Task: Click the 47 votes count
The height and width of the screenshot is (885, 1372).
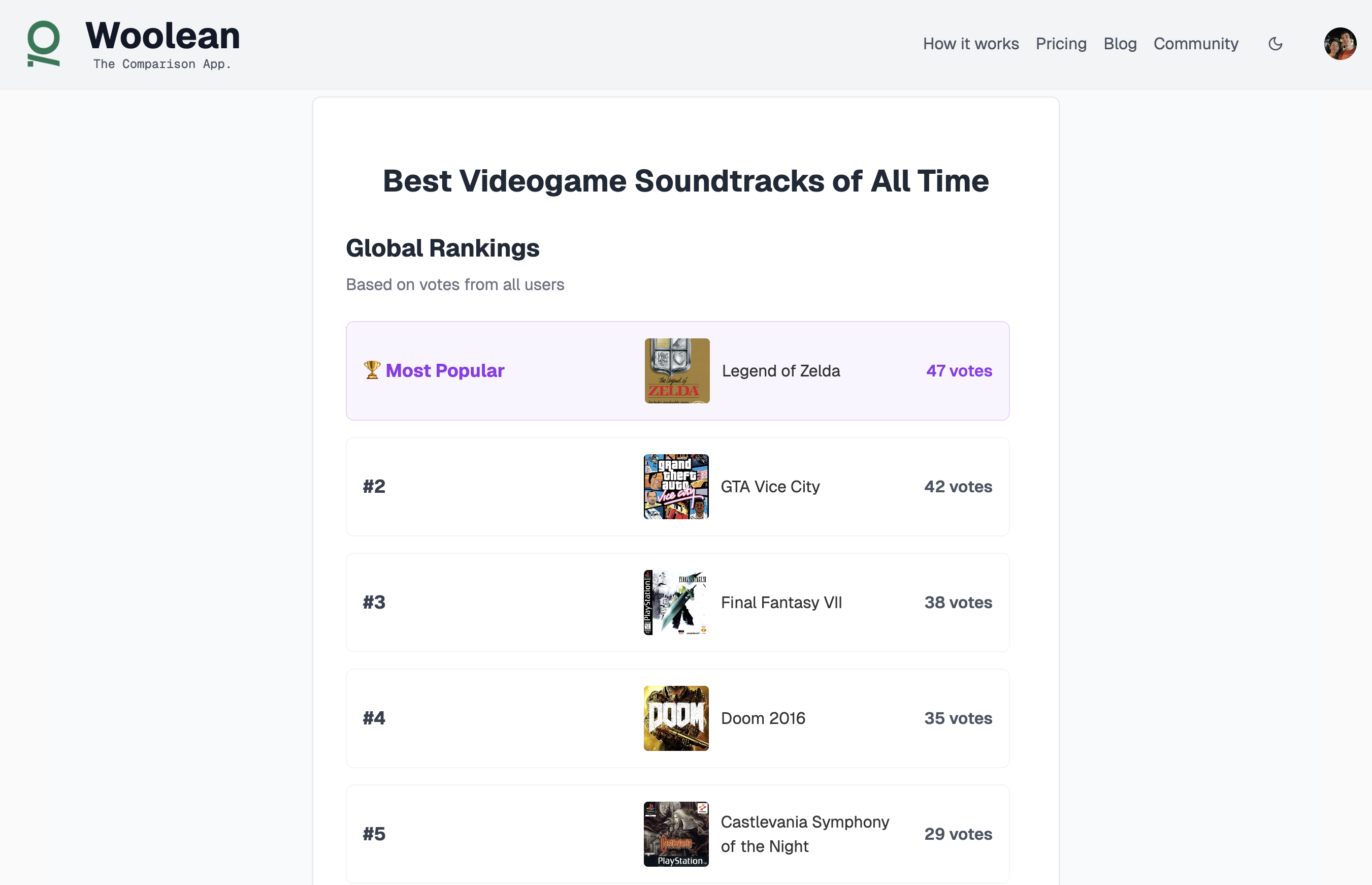Action: pos(959,371)
